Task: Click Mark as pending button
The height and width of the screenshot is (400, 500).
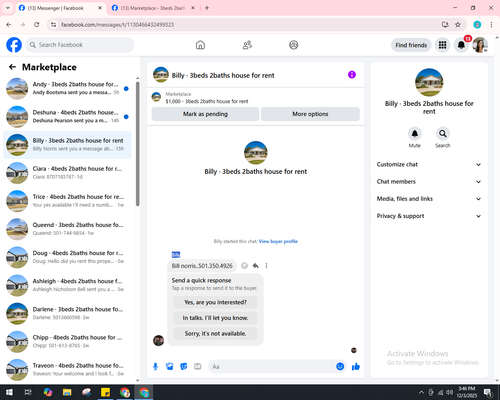Action: (205, 114)
